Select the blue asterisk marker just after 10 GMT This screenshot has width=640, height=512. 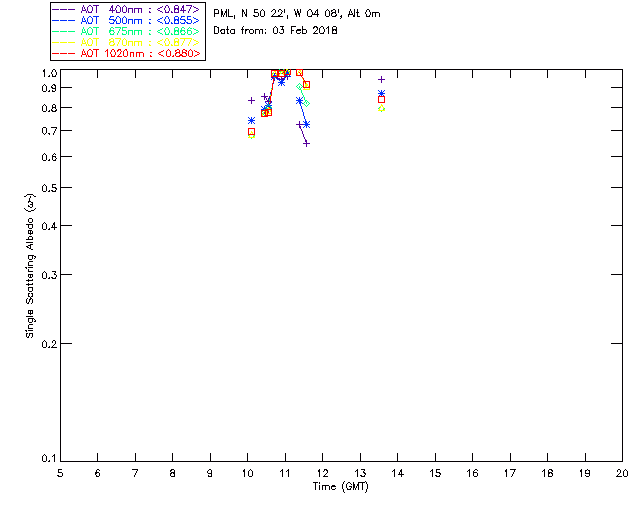(x=251, y=121)
